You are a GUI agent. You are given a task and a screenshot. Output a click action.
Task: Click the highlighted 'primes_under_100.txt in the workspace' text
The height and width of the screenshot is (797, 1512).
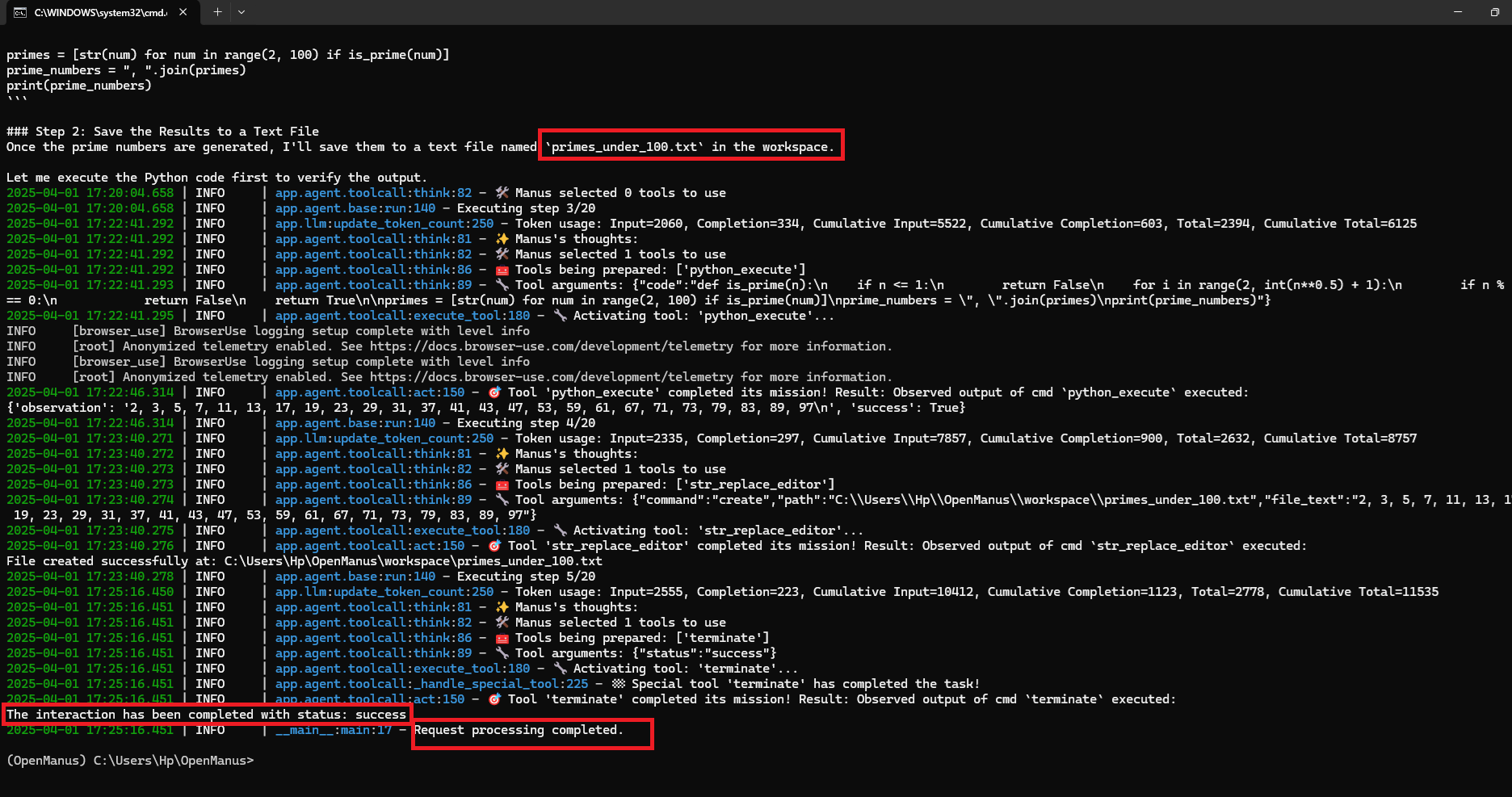(691, 147)
